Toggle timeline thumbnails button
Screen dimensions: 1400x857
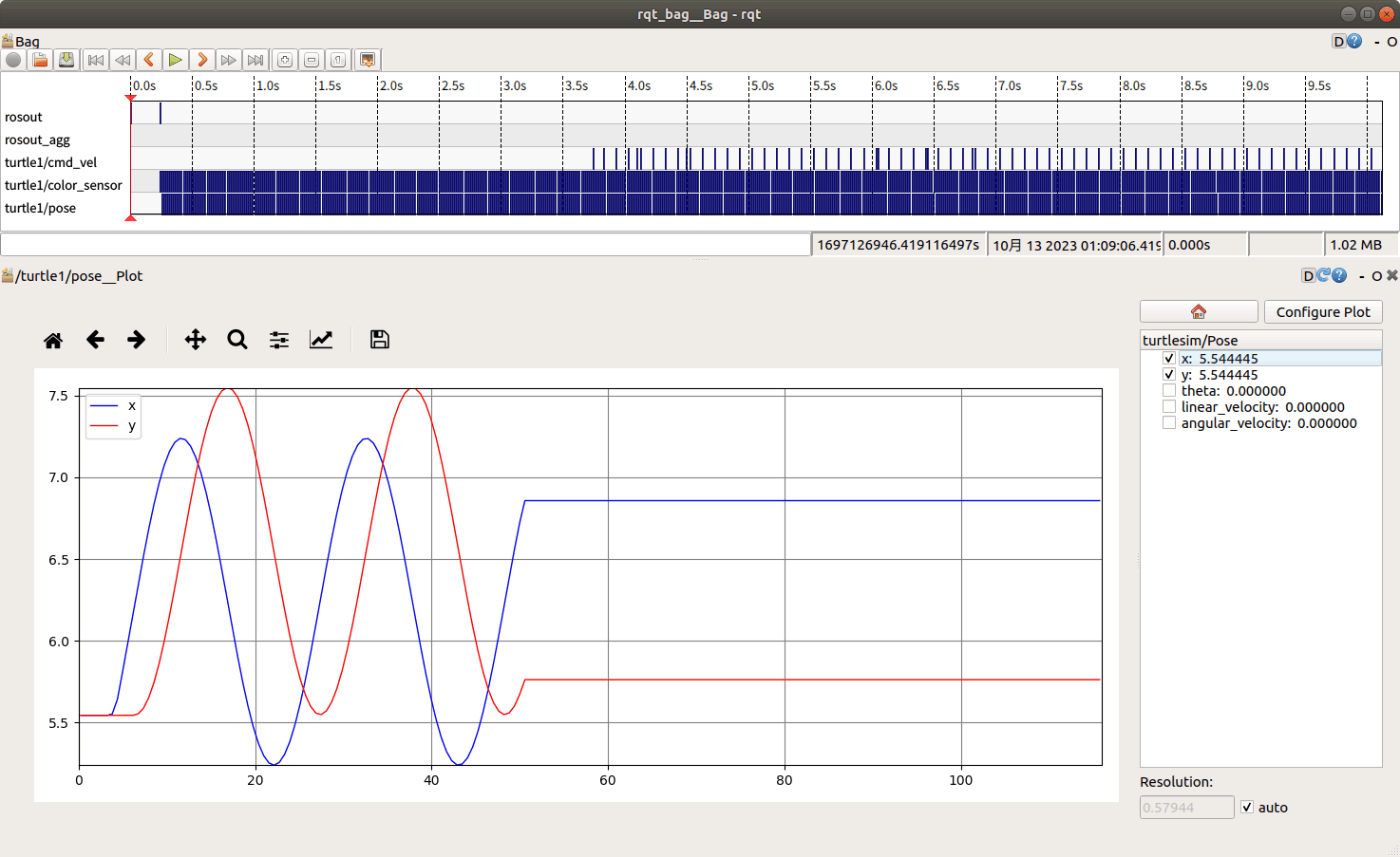(x=367, y=60)
